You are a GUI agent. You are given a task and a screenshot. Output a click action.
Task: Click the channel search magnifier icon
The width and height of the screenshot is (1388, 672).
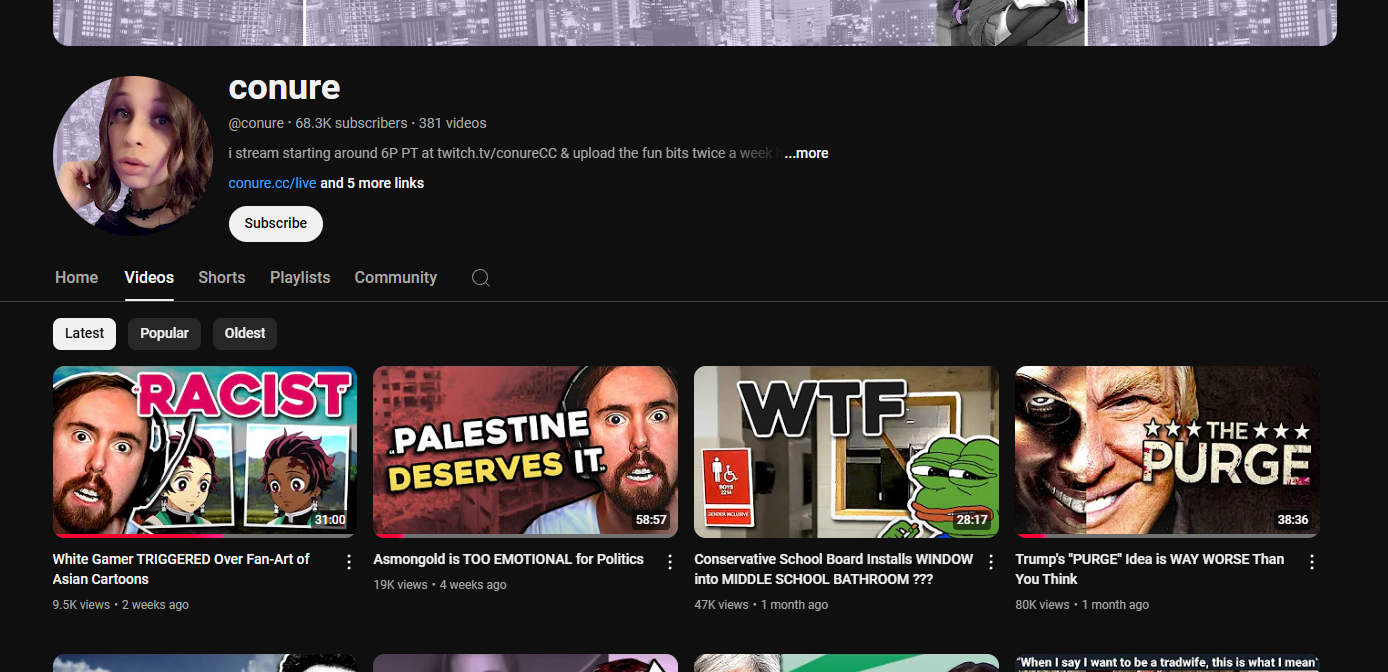pyautogui.click(x=481, y=278)
